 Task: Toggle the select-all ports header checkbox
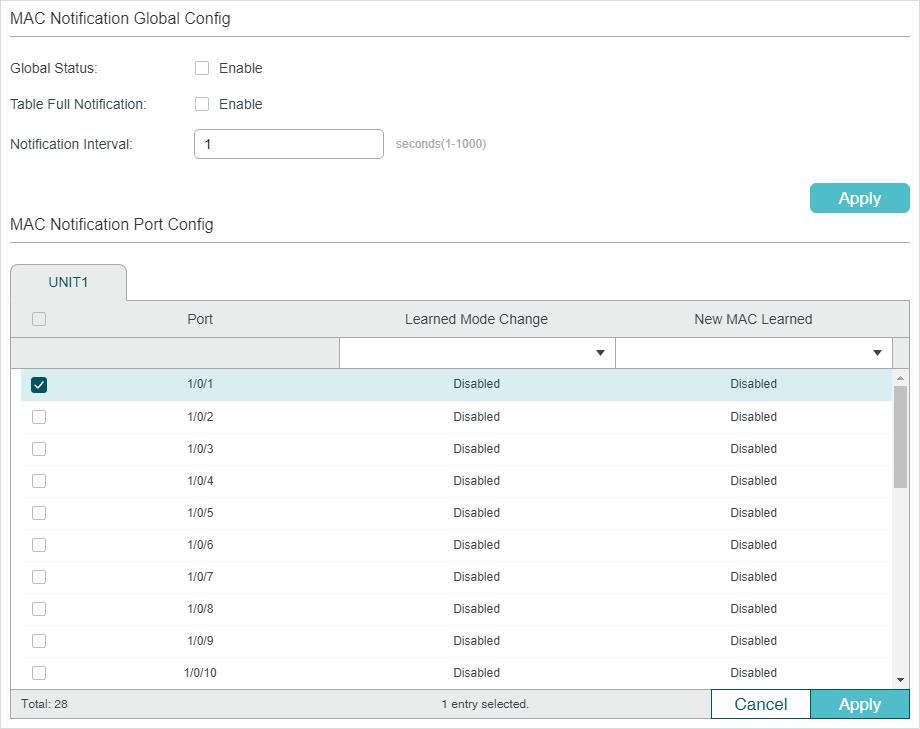(39, 320)
